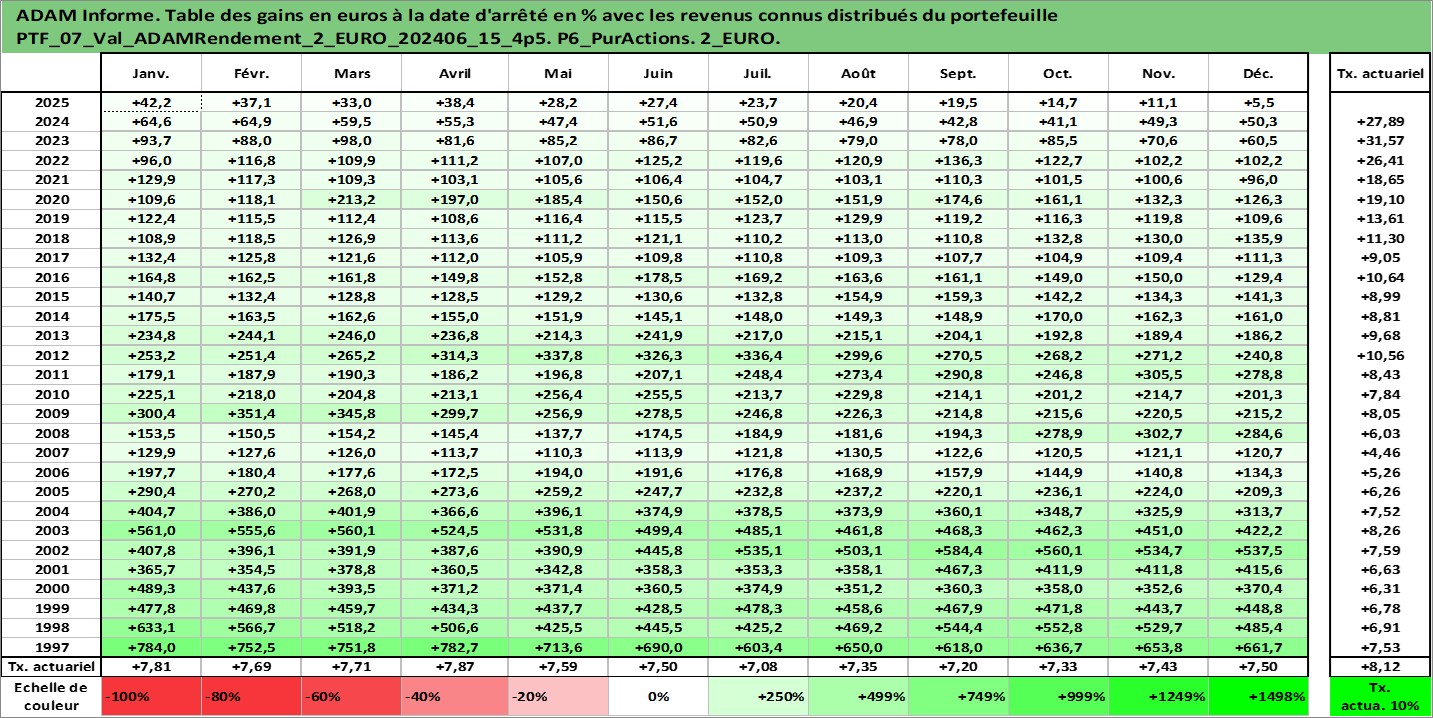Viewport: 1433px width, 718px height.
Task: Click the 'Tx. actua. 10%' green box
Action: coord(1380,696)
